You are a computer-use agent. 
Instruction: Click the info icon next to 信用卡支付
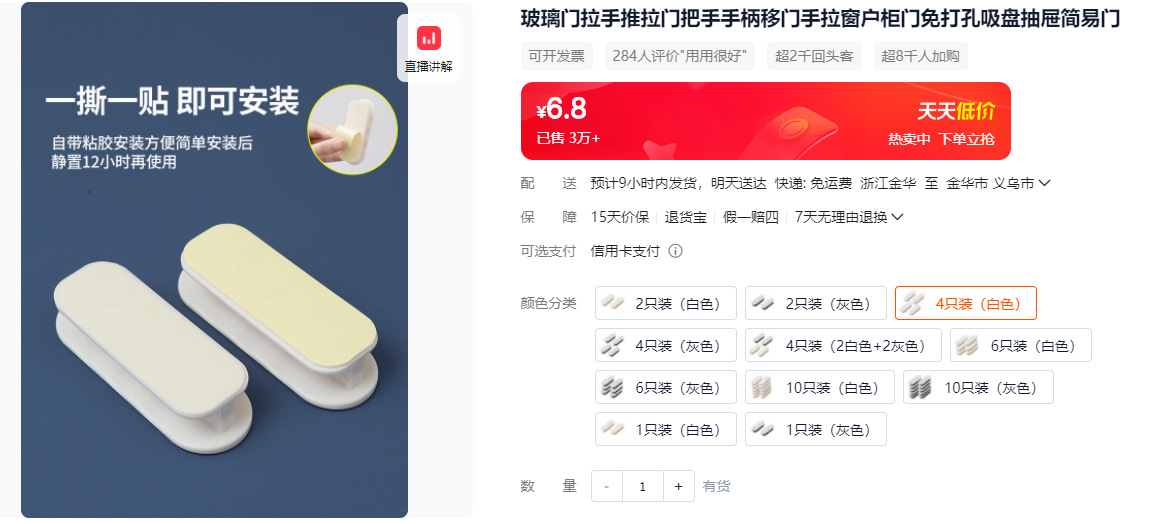pyautogui.click(x=676, y=251)
